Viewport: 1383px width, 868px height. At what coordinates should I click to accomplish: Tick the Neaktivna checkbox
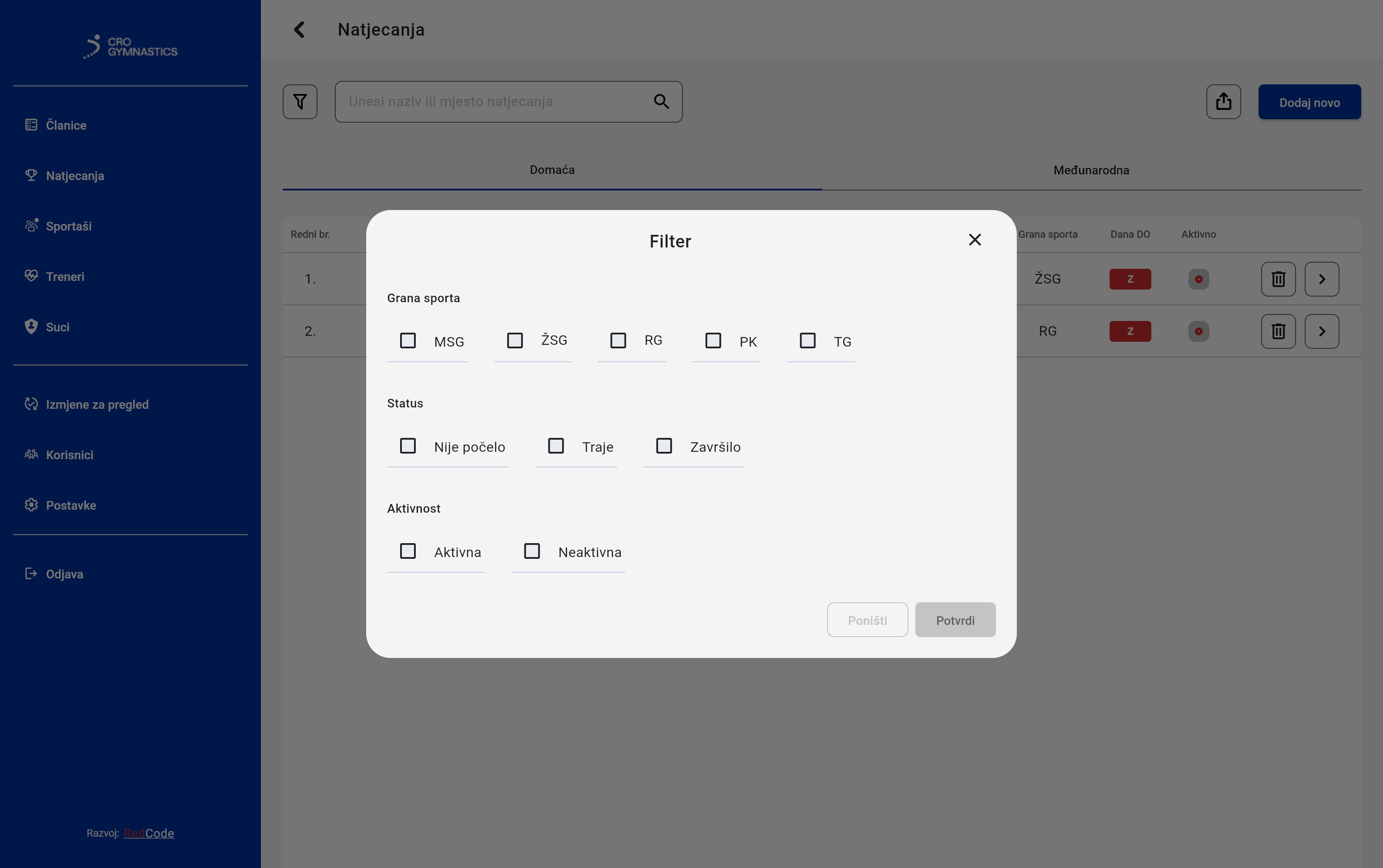[531, 551]
